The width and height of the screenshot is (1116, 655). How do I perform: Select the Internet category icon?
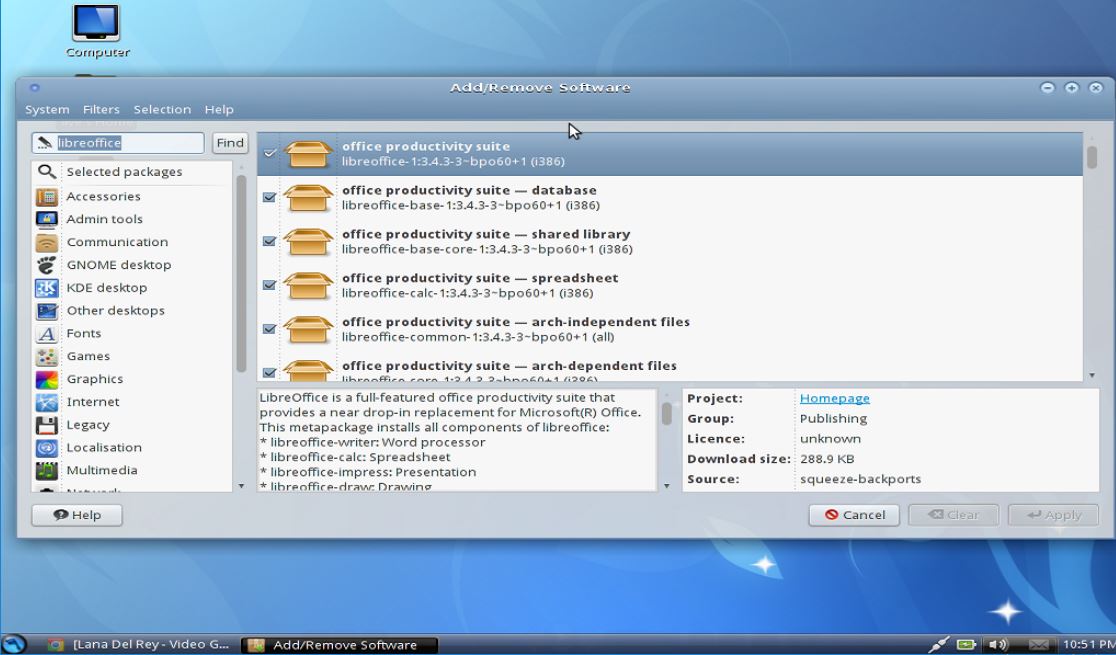tap(47, 402)
